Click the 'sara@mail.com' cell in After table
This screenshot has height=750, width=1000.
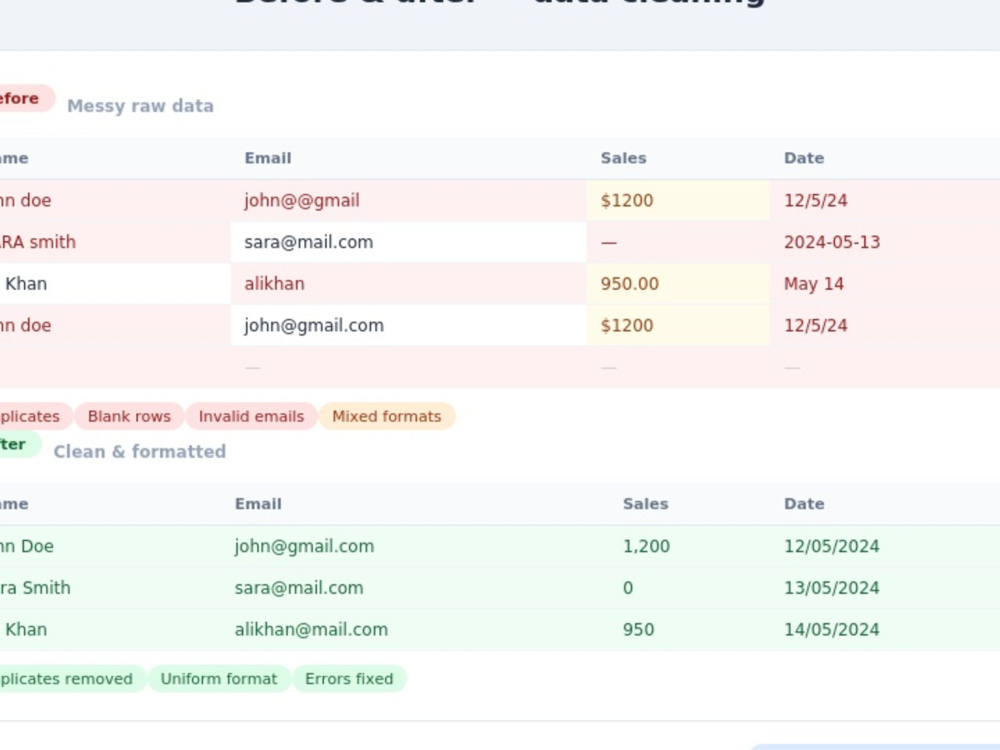(x=415, y=588)
